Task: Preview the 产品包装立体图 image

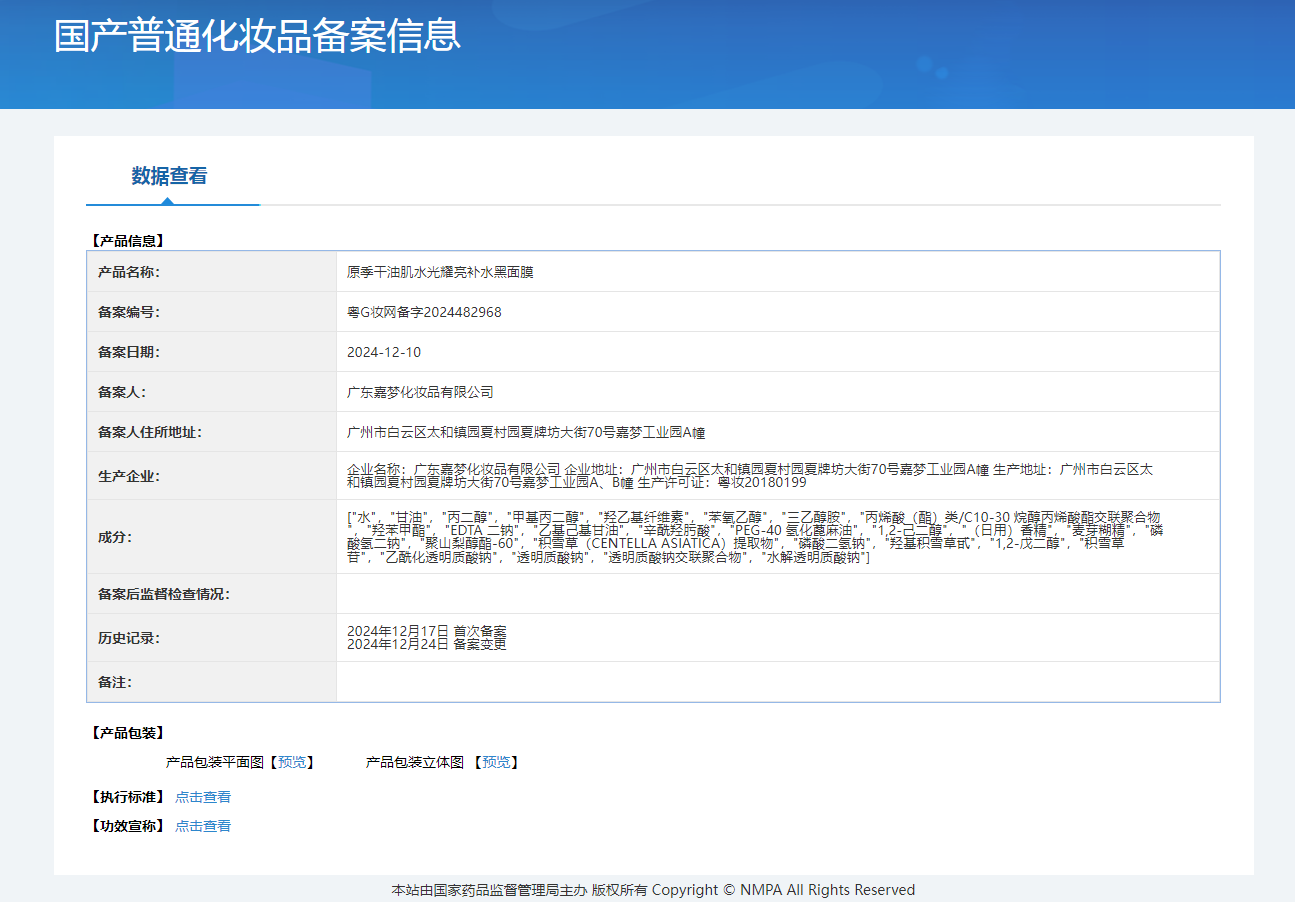Action: tap(496, 762)
